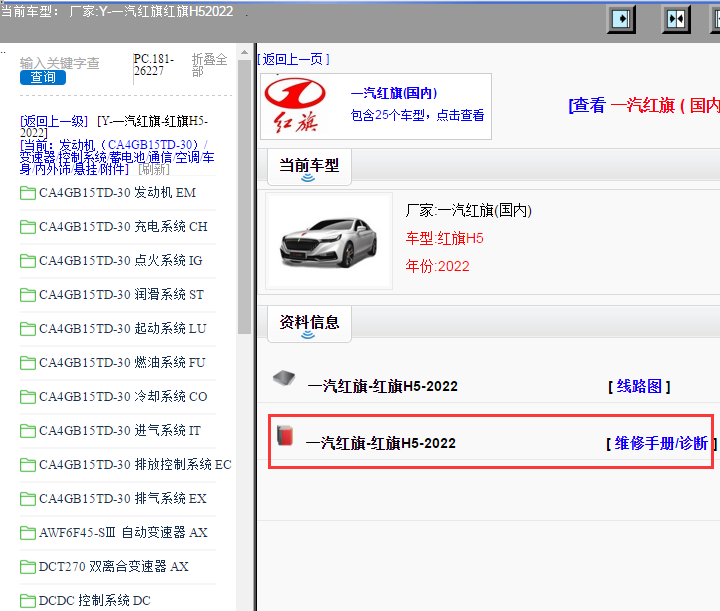Click the PC.181-26227 text
The height and width of the screenshot is (611, 720).
(154, 65)
